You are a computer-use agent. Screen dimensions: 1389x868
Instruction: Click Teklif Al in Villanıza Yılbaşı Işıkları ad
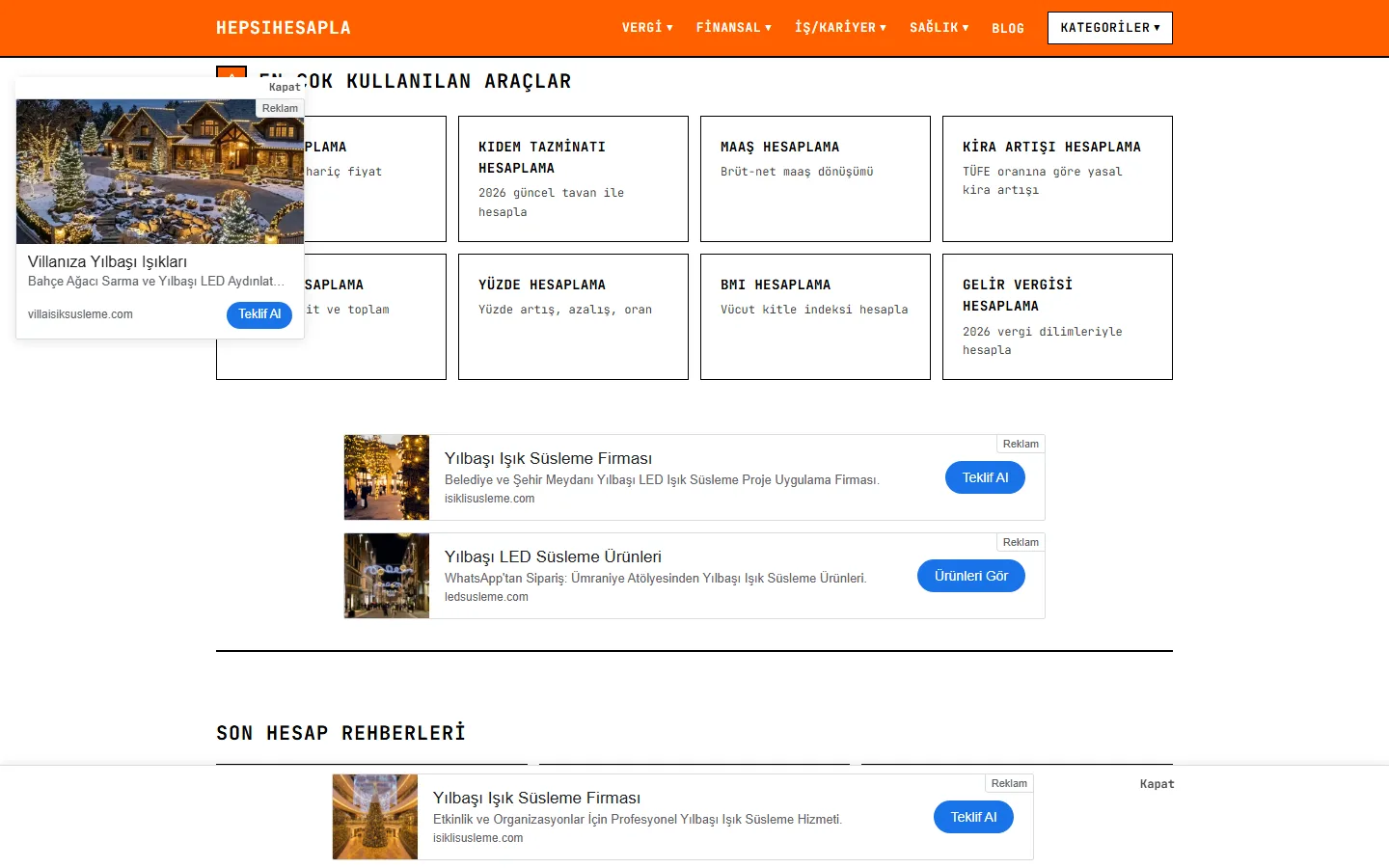259,314
